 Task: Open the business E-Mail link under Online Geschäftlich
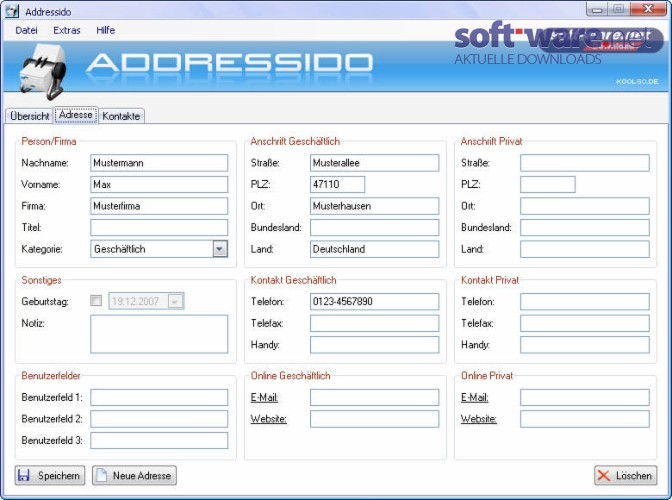click(x=264, y=397)
